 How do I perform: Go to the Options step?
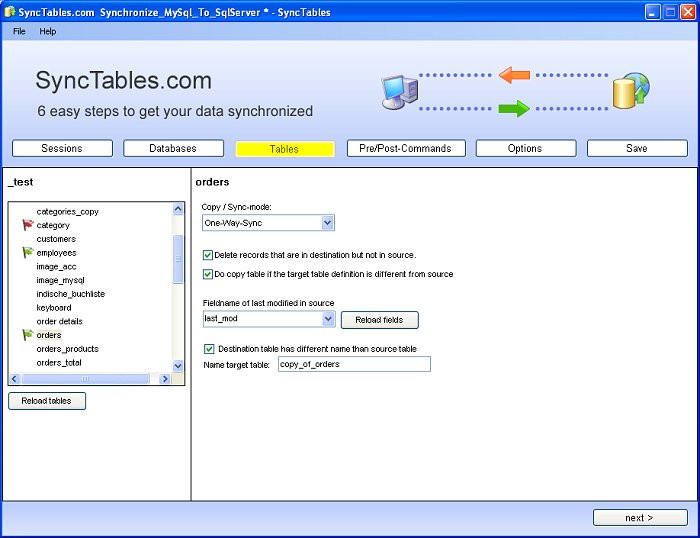point(525,148)
